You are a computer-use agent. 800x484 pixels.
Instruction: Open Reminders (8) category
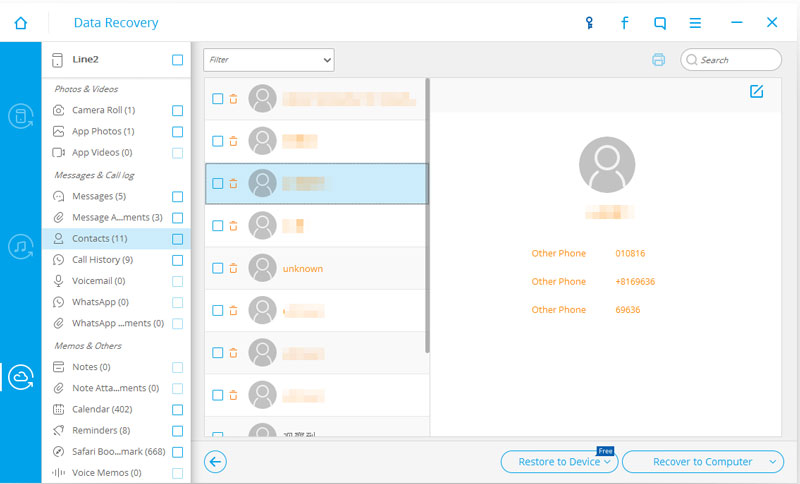pyautogui.click(x=101, y=430)
